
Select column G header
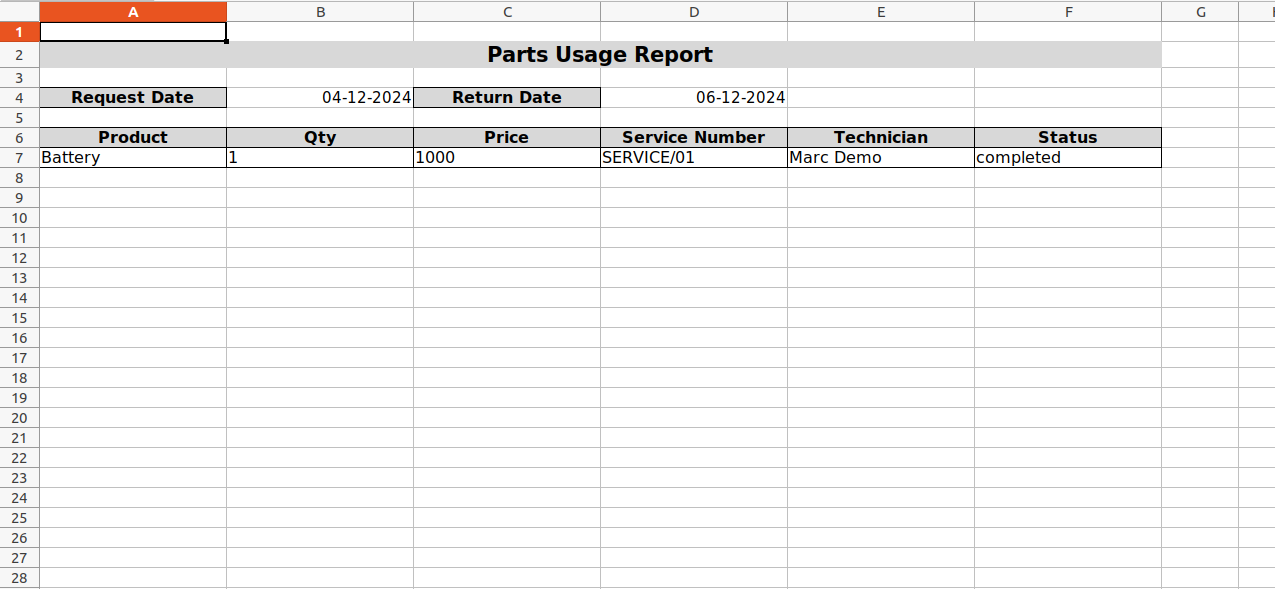[x=1201, y=12]
